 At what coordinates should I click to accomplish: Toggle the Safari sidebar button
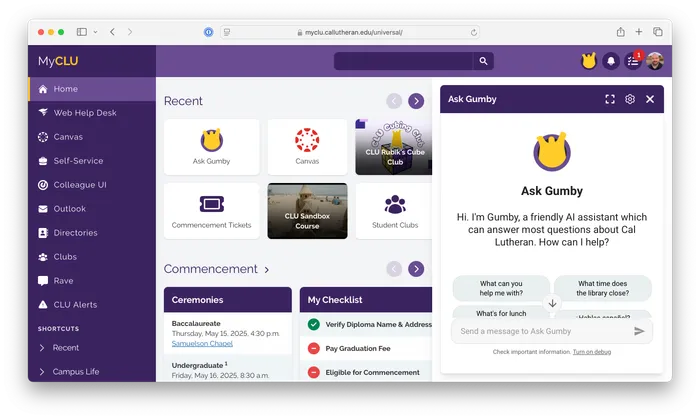[82, 32]
